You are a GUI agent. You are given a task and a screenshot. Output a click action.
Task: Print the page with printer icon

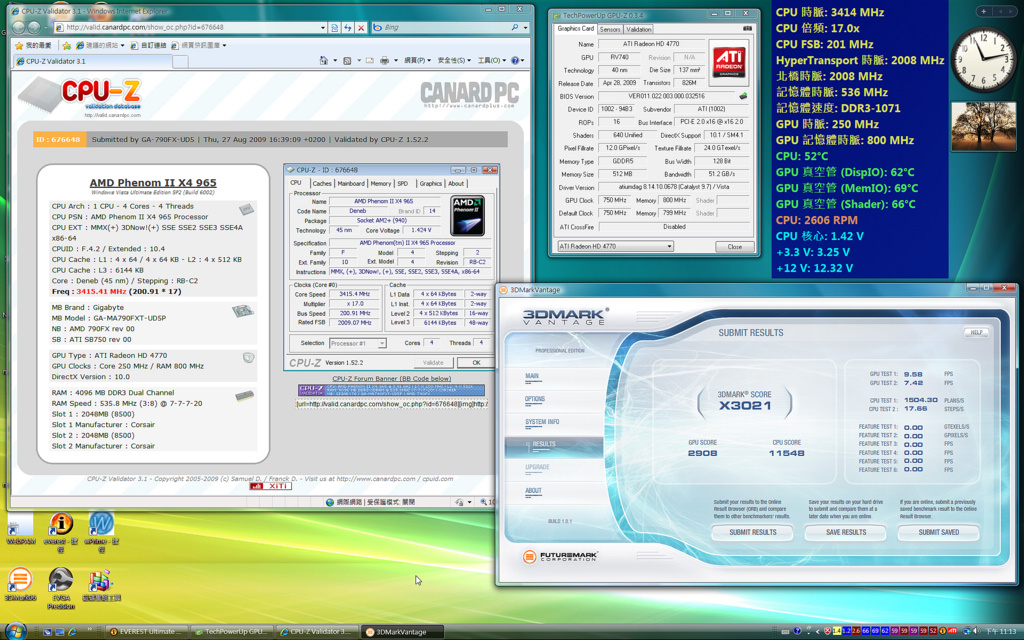click(385, 60)
